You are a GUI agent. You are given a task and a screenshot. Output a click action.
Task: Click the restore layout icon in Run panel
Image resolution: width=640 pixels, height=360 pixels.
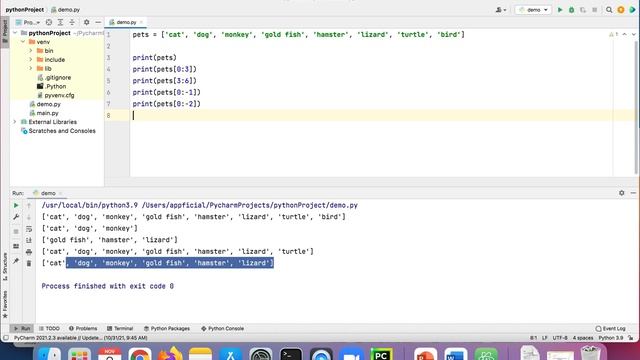click(16, 246)
